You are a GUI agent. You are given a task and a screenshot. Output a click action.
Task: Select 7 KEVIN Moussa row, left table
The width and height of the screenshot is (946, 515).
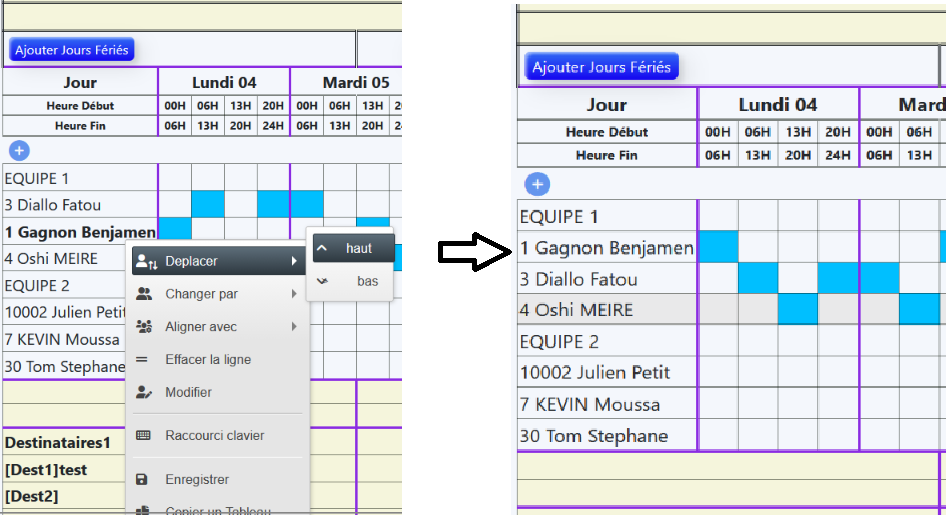pyautogui.click(x=65, y=340)
